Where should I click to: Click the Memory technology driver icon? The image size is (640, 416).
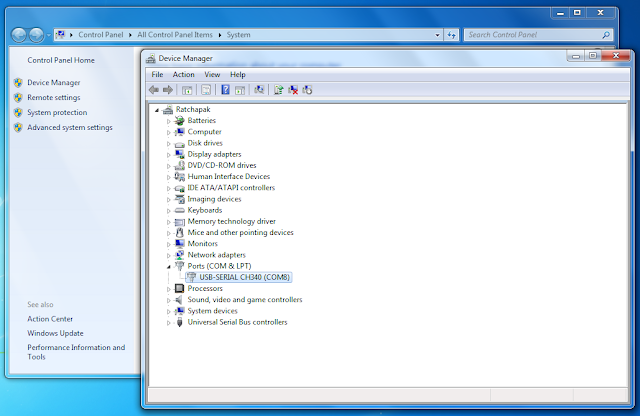pyautogui.click(x=179, y=222)
